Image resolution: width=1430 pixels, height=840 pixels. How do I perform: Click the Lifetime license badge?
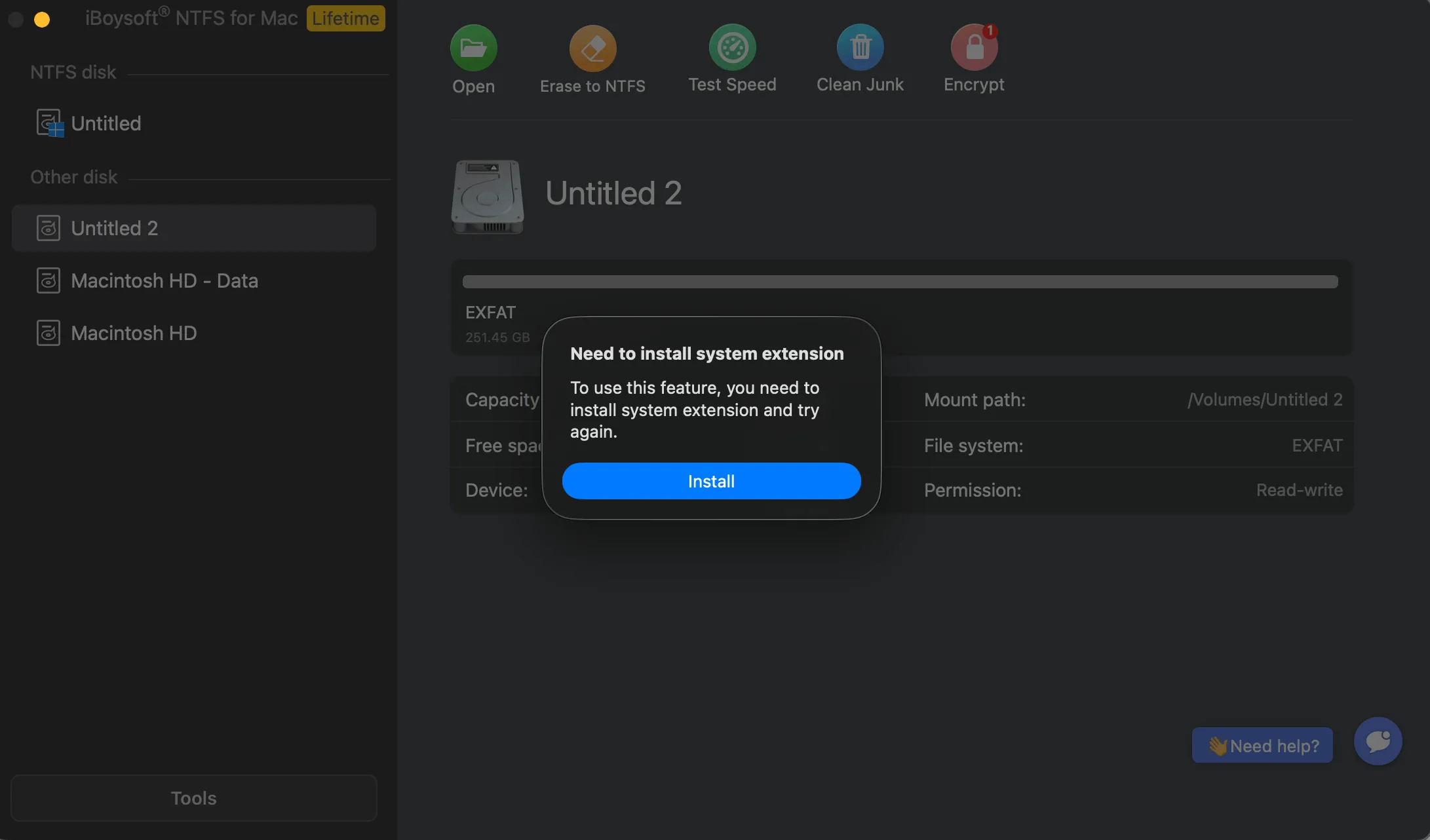(345, 18)
